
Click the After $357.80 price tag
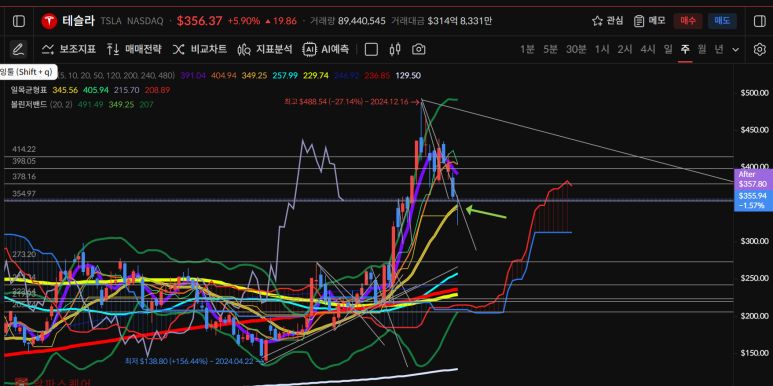tap(753, 179)
